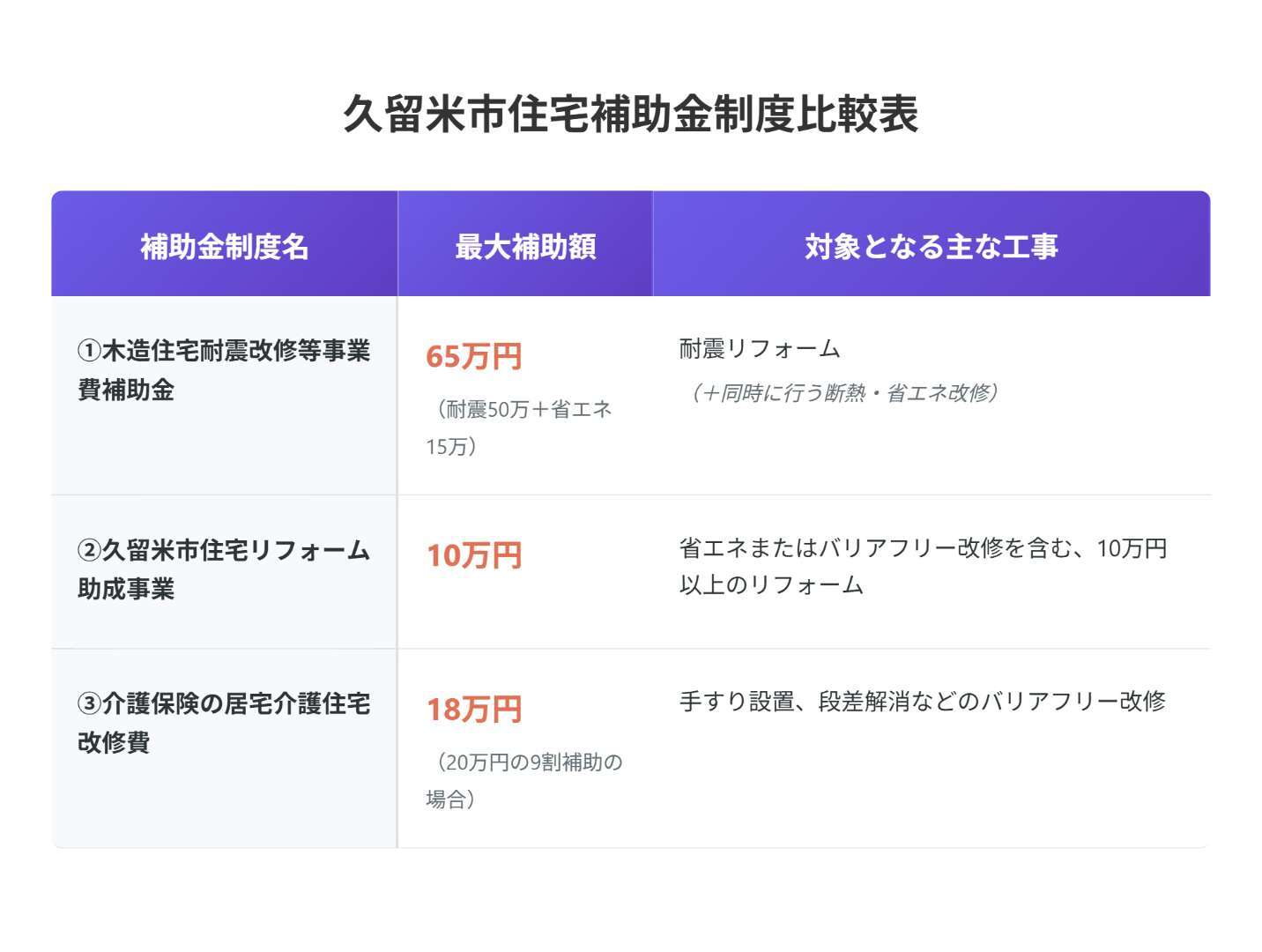Click the orange 18万円 amount
1262x952 pixels.
tap(474, 709)
